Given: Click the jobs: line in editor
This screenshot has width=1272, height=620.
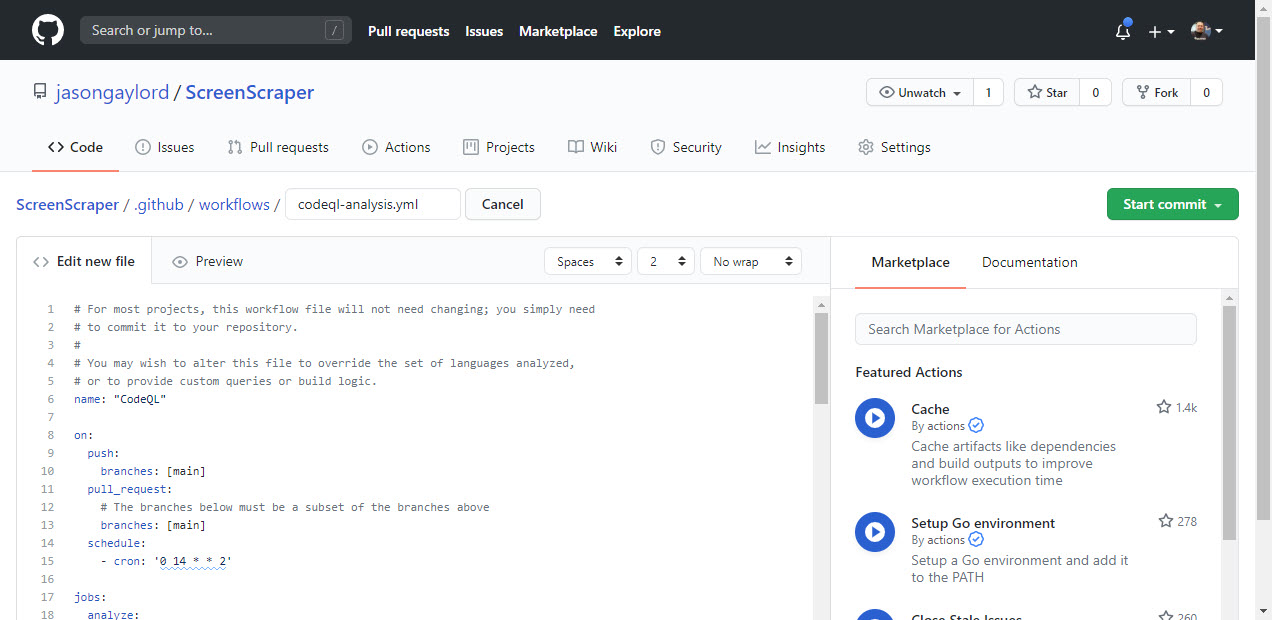Looking at the screenshot, I should [x=91, y=597].
